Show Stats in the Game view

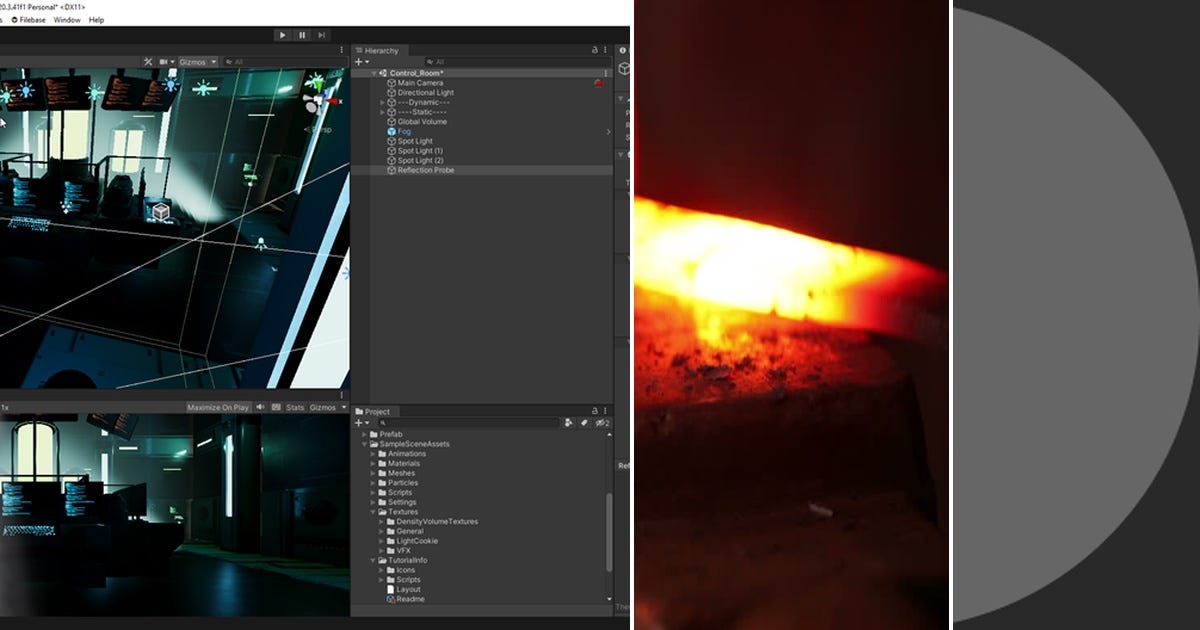coord(295,407)
